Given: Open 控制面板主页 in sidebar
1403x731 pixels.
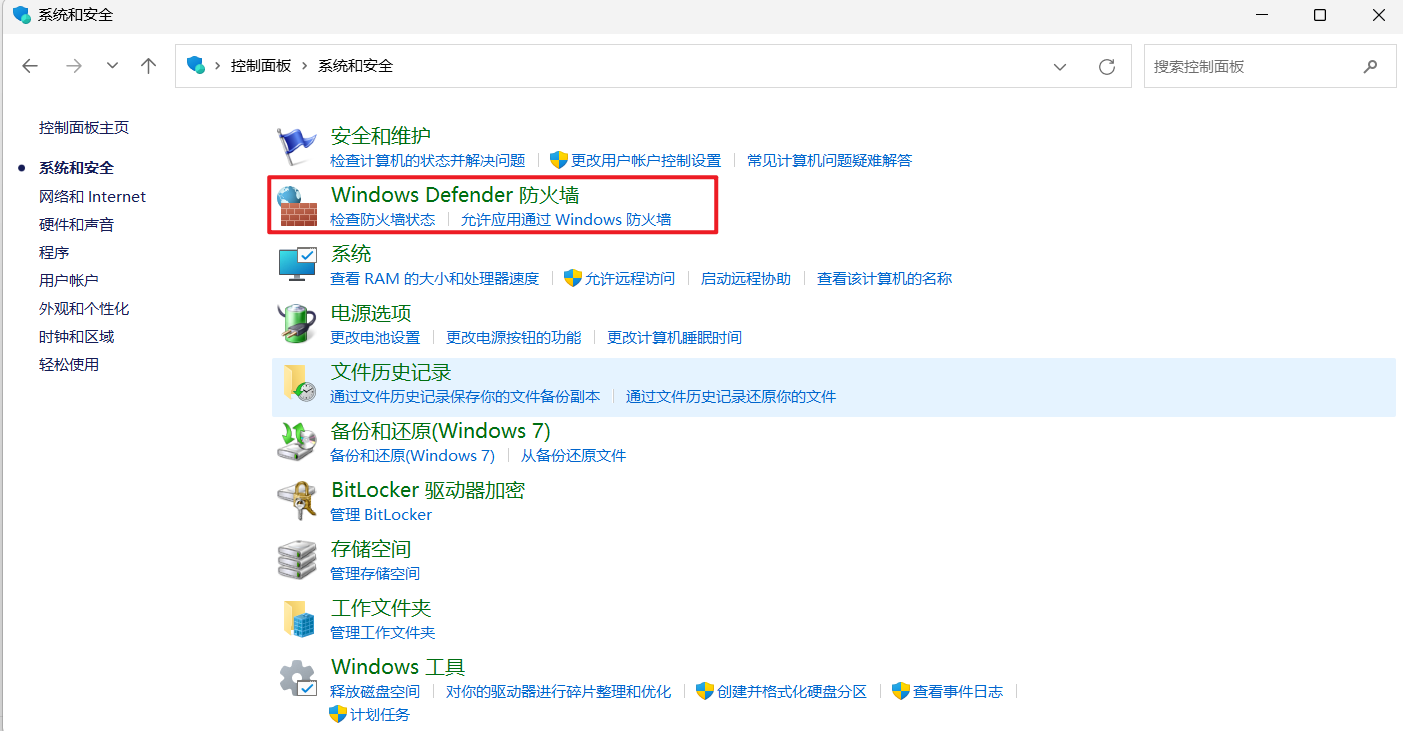Looking at the screenshot, I should click(84, 127).
